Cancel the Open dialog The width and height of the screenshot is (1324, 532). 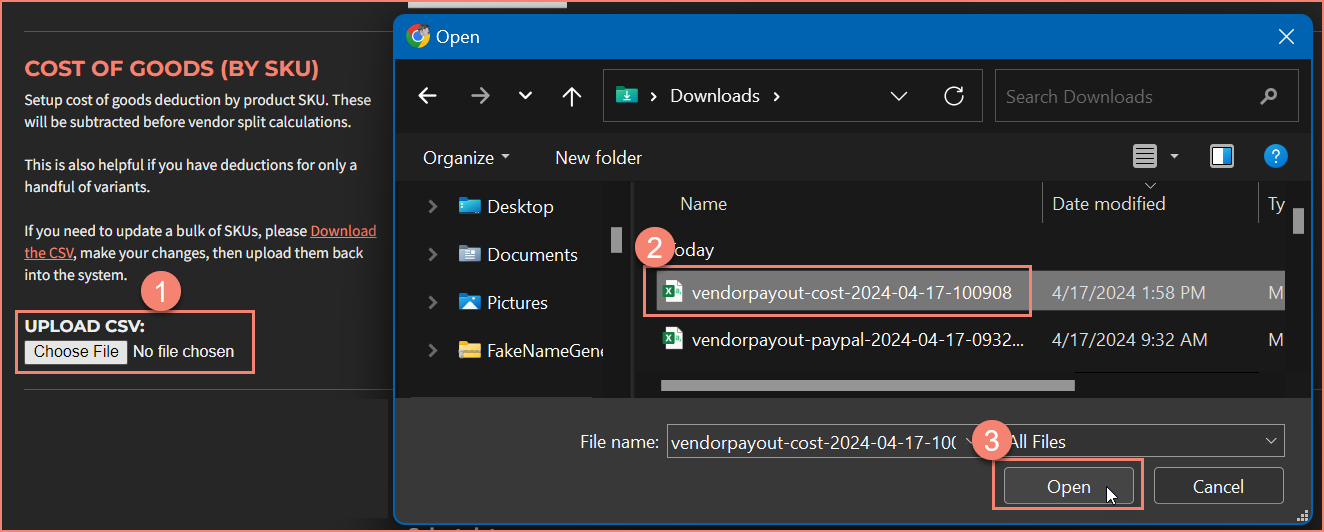pyautogui.click(x=1218, y=487)
